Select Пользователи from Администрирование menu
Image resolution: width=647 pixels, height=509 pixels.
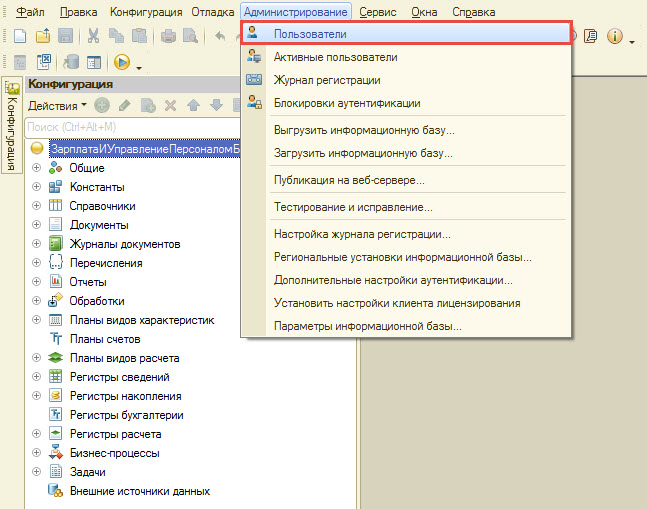tap(308, 34)
